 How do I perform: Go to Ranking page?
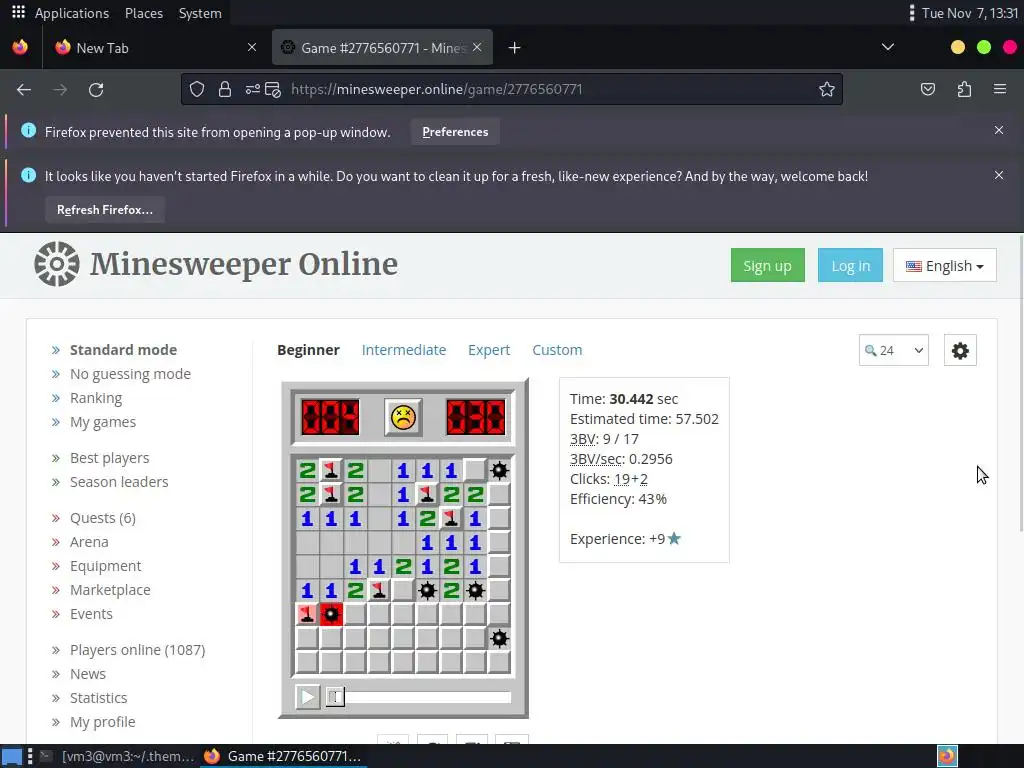point(95,398)
